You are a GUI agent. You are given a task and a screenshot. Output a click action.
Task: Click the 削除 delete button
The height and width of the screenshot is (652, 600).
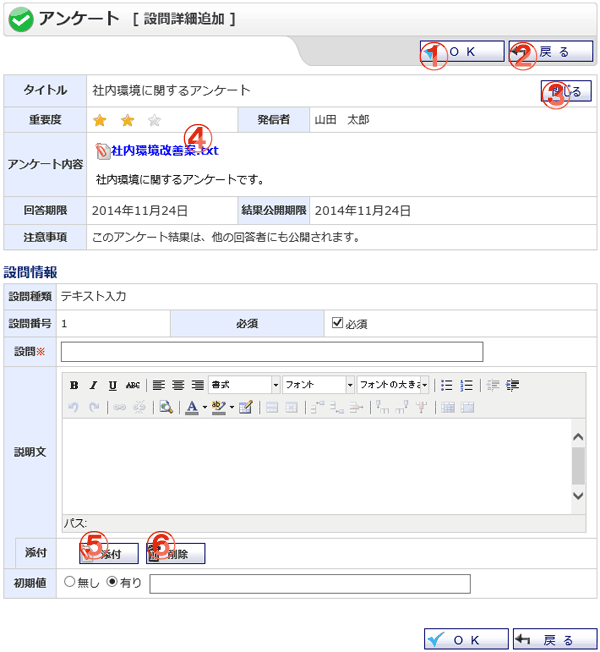click(x=175, y=553)
